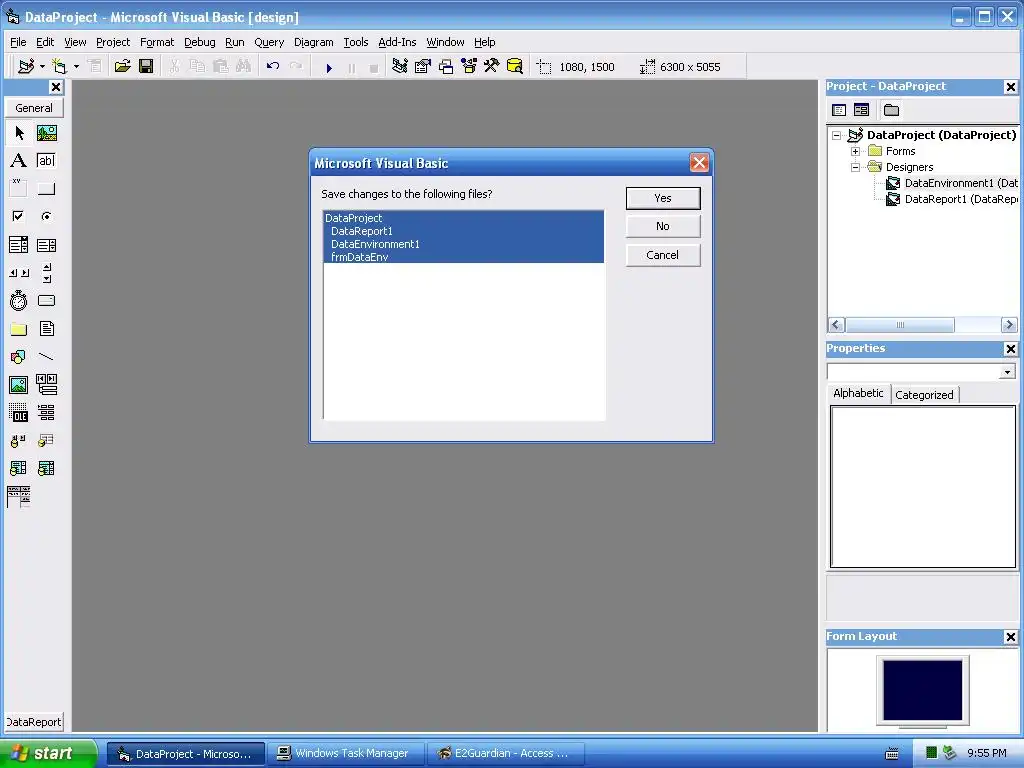Select the PictureBox tool in toolbox
The width and height of the screenshot is (1024, 768).
(x=46, y=133)
